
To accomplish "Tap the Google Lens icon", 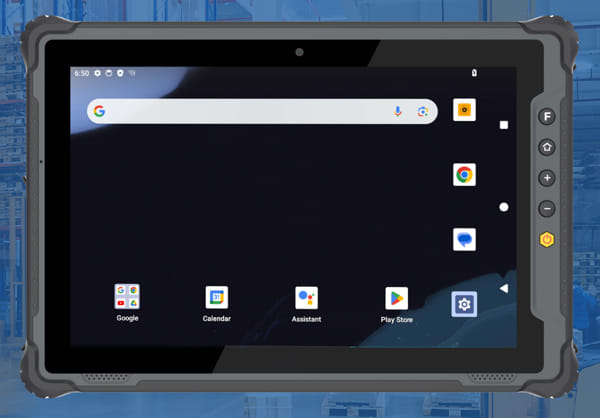I will click(x=422, y=111).
